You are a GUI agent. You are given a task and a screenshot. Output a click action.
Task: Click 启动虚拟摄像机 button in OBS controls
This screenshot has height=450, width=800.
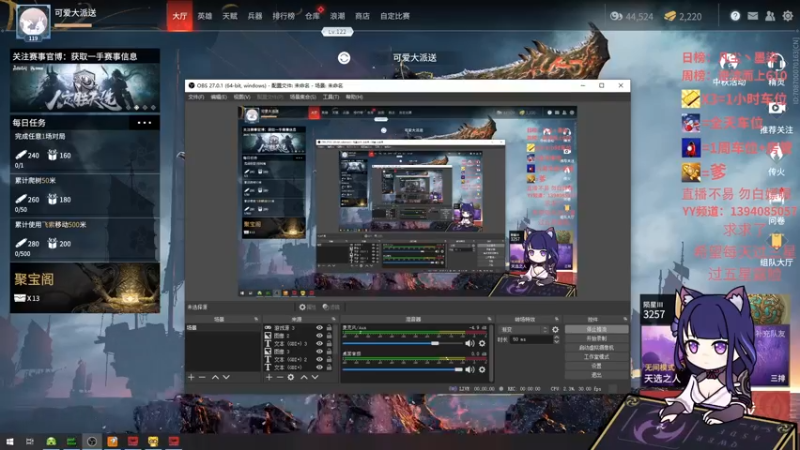click(596, 347)
